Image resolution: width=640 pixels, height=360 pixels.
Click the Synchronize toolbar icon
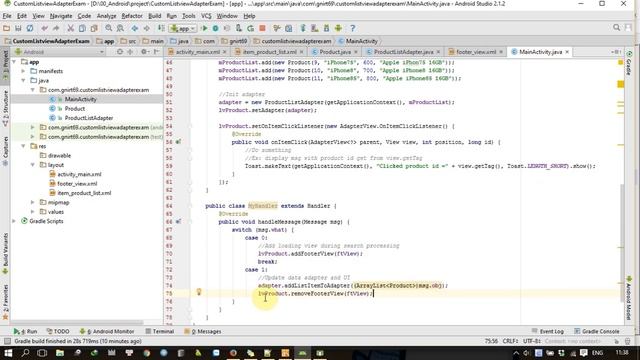click(30, 28)
